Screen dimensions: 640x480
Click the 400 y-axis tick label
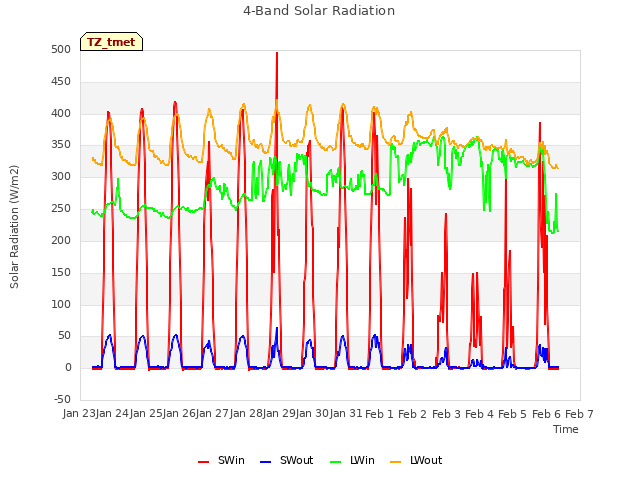tap(61, 113)
